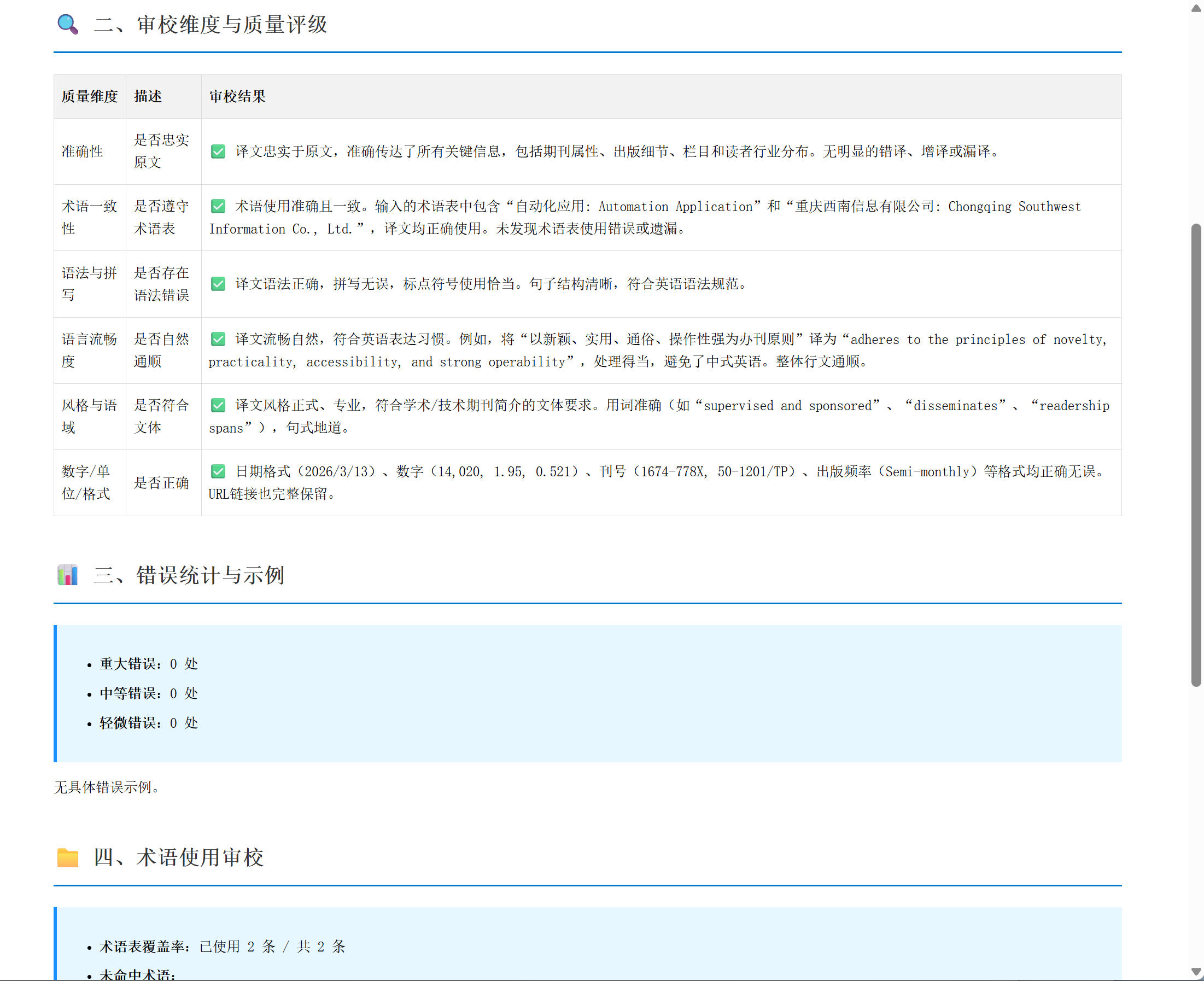1204x981 pixels.
Task: Click the green check mark in the 术语一致性 row
Action: pyautogui.click(x=218, y=206)
